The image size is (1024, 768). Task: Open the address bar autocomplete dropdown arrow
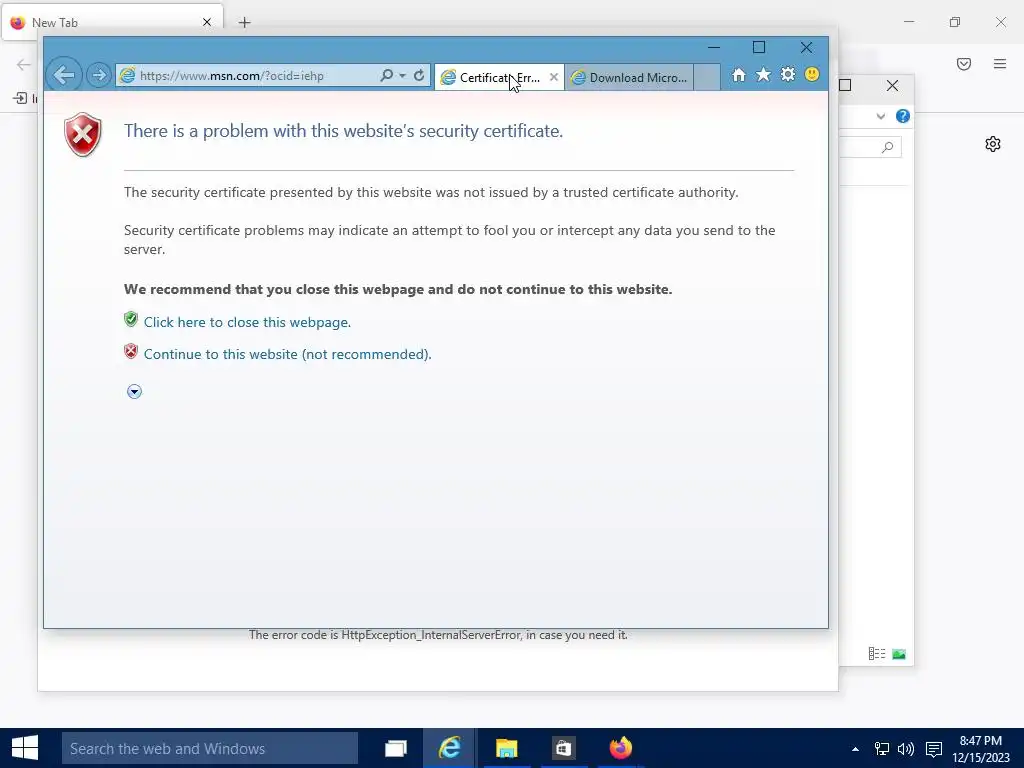click(x=402, y=76)
